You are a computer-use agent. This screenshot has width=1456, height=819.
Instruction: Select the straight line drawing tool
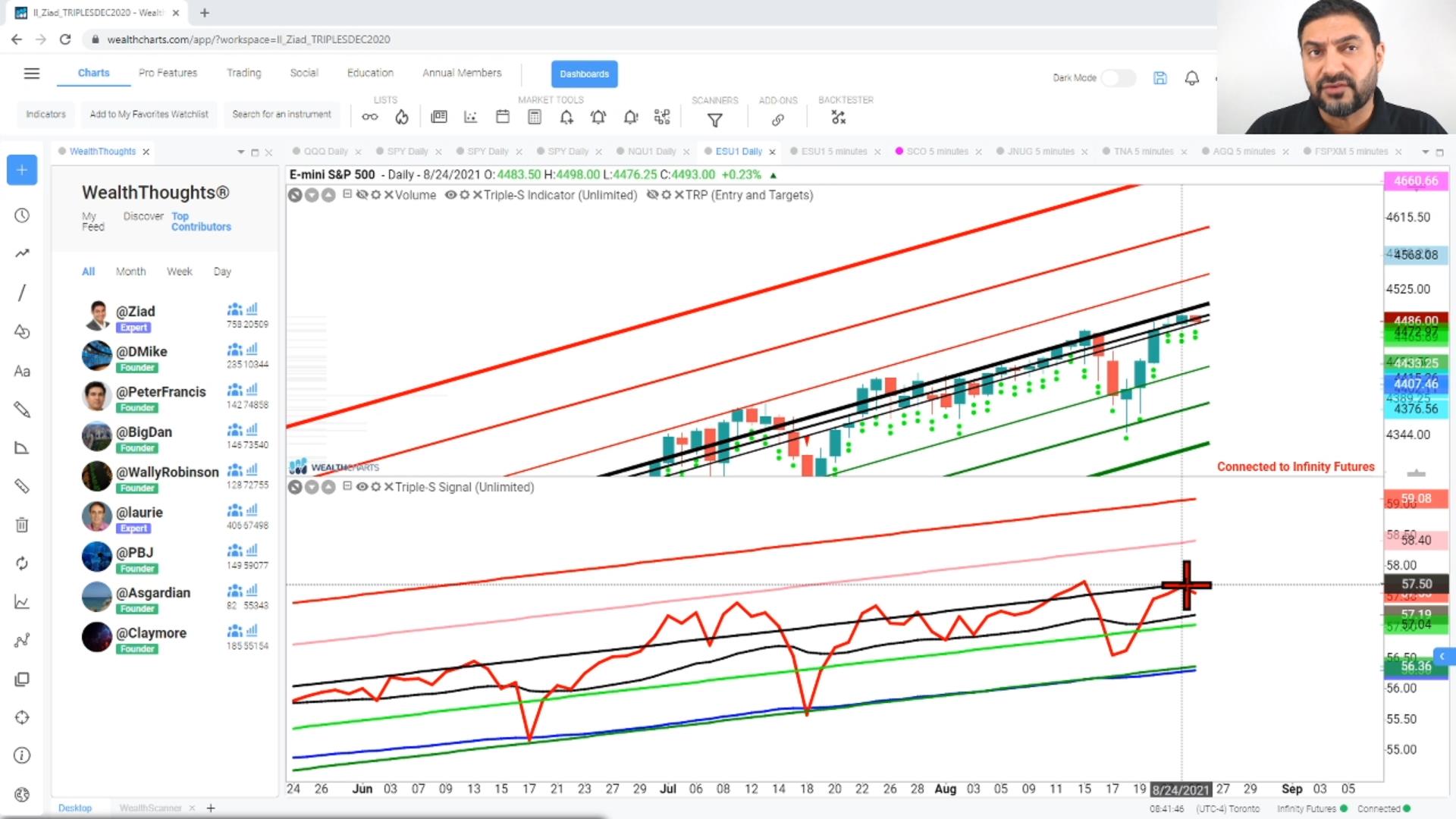tap(22, 293)
